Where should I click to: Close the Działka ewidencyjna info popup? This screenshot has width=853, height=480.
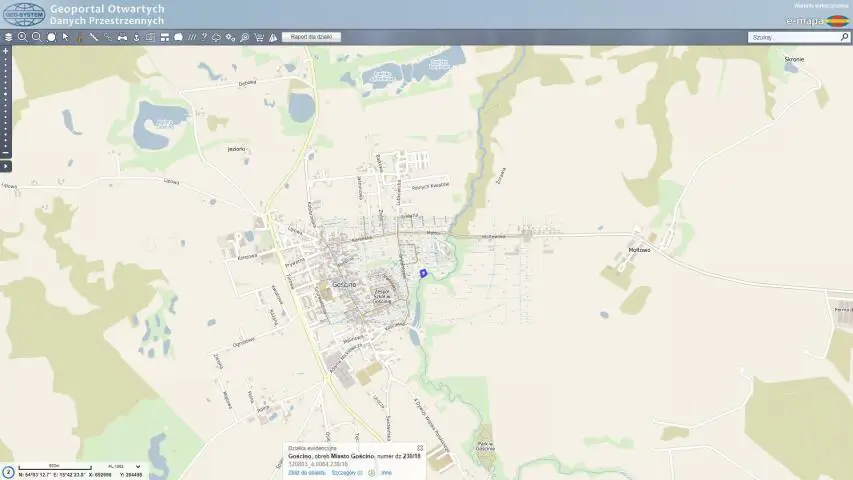point(420,448)
